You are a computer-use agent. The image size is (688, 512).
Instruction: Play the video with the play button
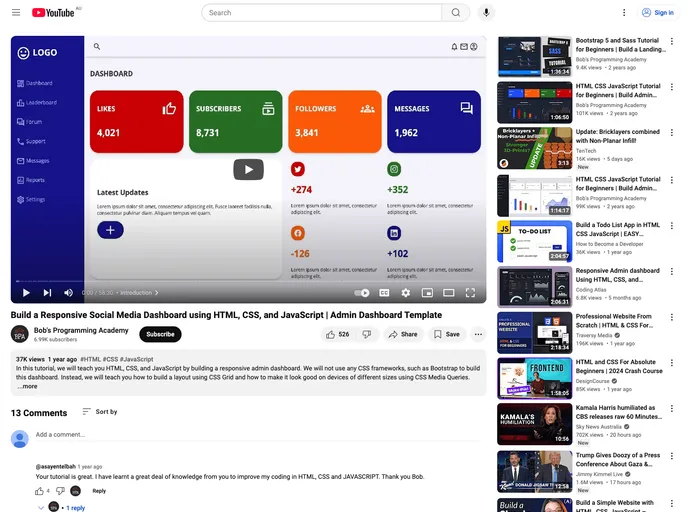tap(26, 293)
